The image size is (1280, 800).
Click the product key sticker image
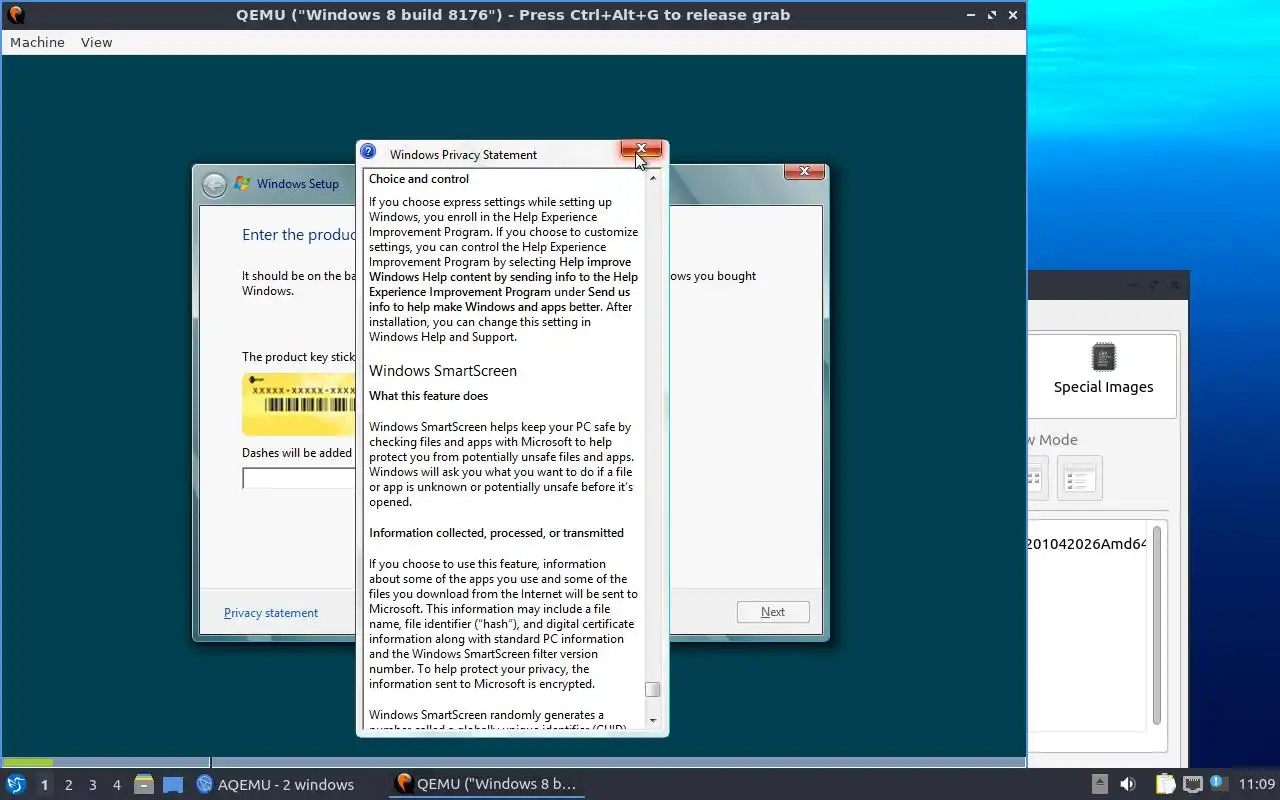(299, 404)
